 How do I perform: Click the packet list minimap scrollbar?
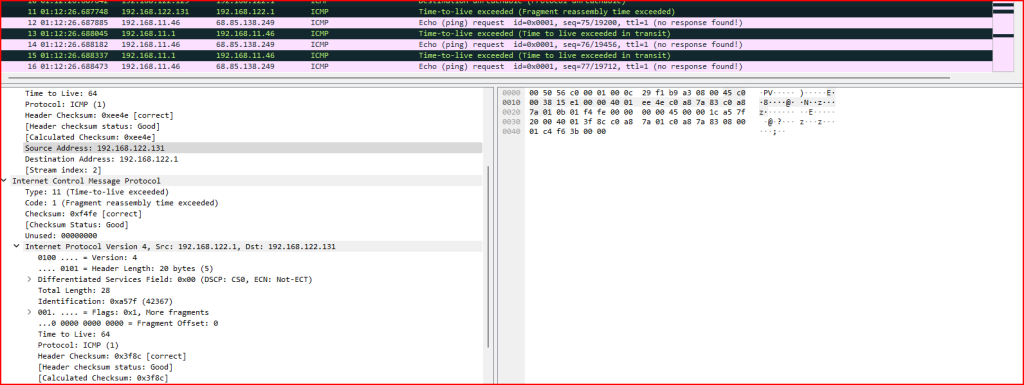1002,36
